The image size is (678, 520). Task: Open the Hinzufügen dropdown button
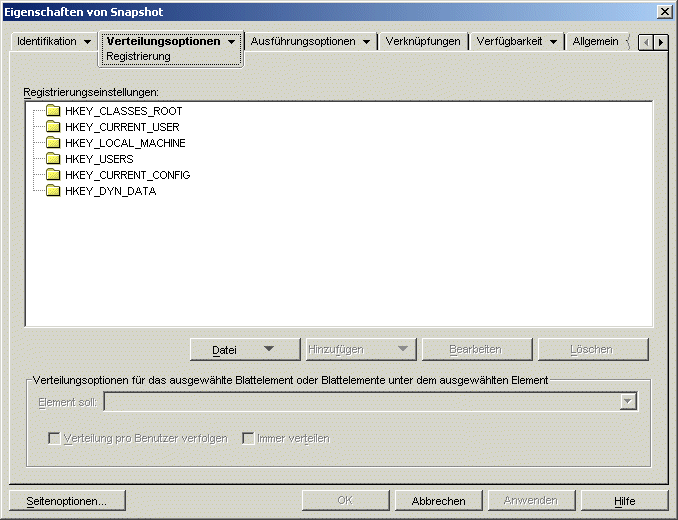pos(361,349)
